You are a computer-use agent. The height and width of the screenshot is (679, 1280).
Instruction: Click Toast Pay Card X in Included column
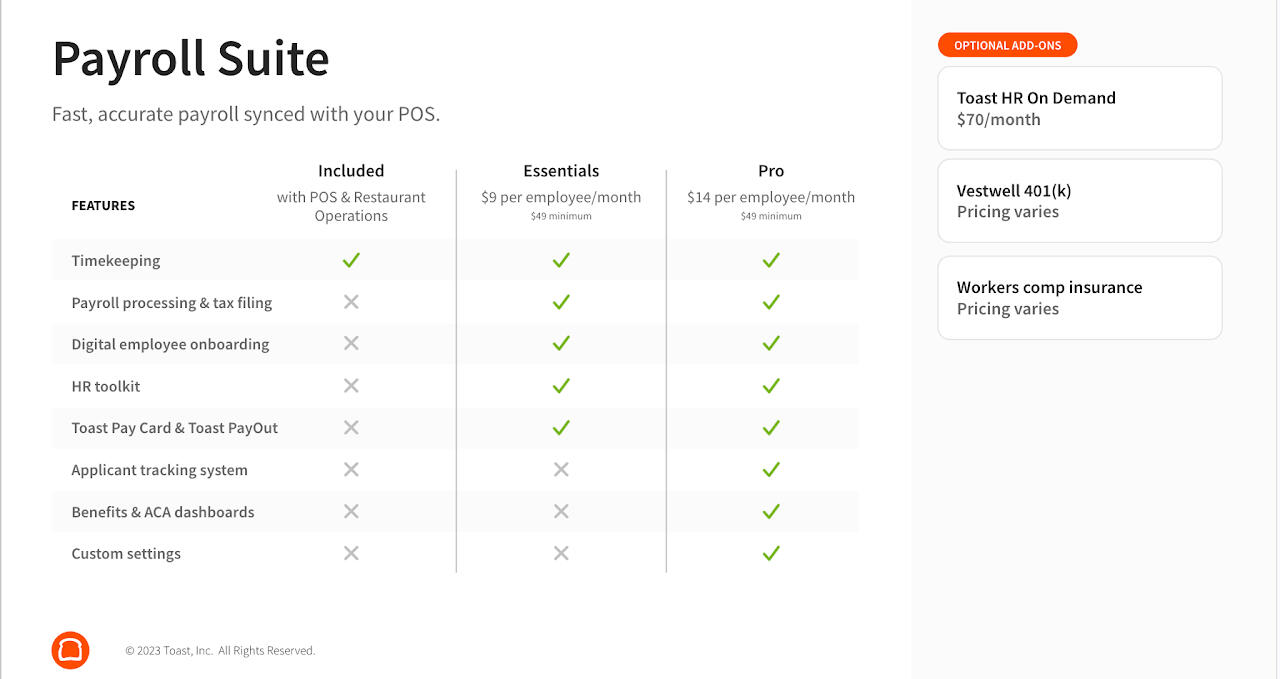tap(351, 428)
